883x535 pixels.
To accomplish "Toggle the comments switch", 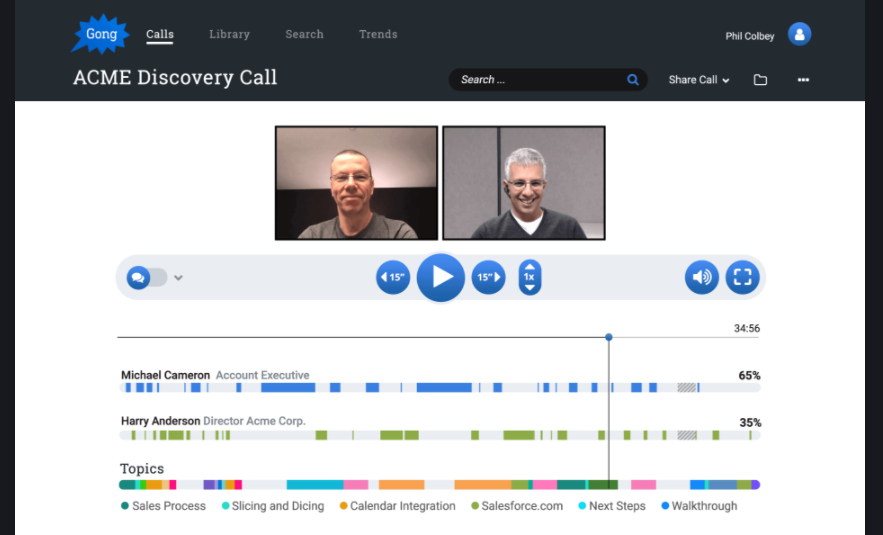I will point(146,277).
